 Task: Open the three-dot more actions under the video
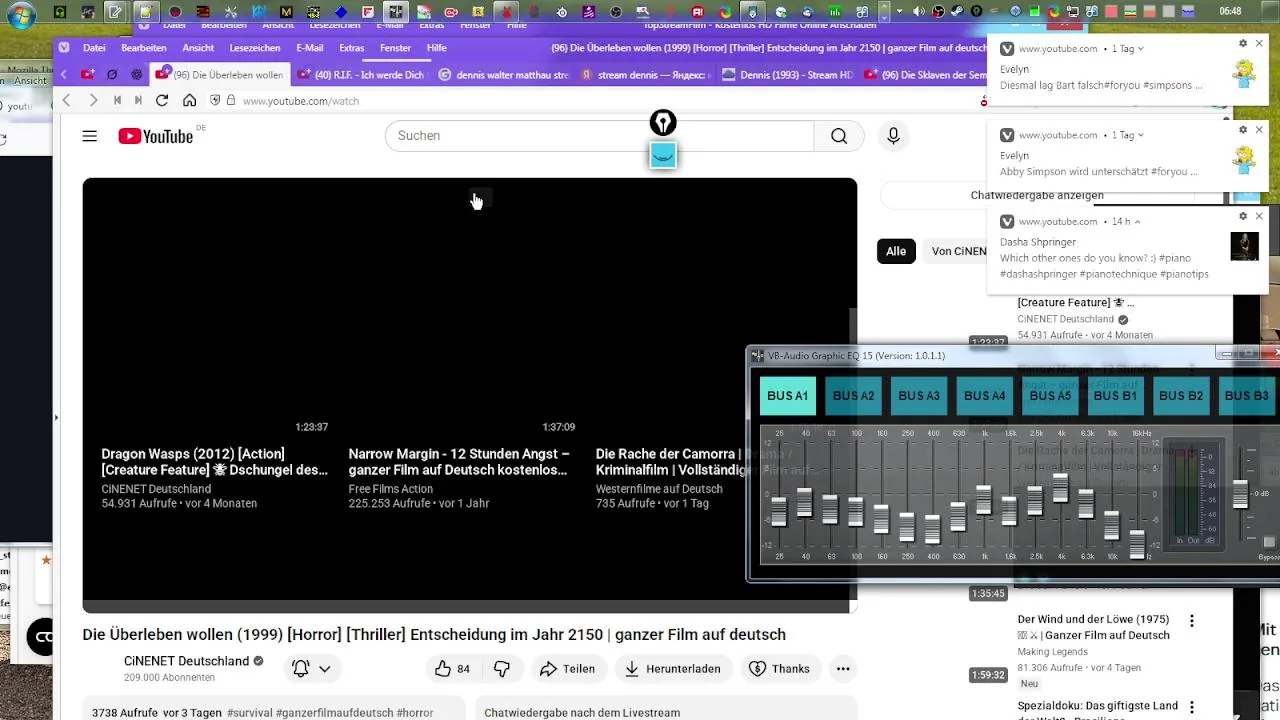(843, 669)
